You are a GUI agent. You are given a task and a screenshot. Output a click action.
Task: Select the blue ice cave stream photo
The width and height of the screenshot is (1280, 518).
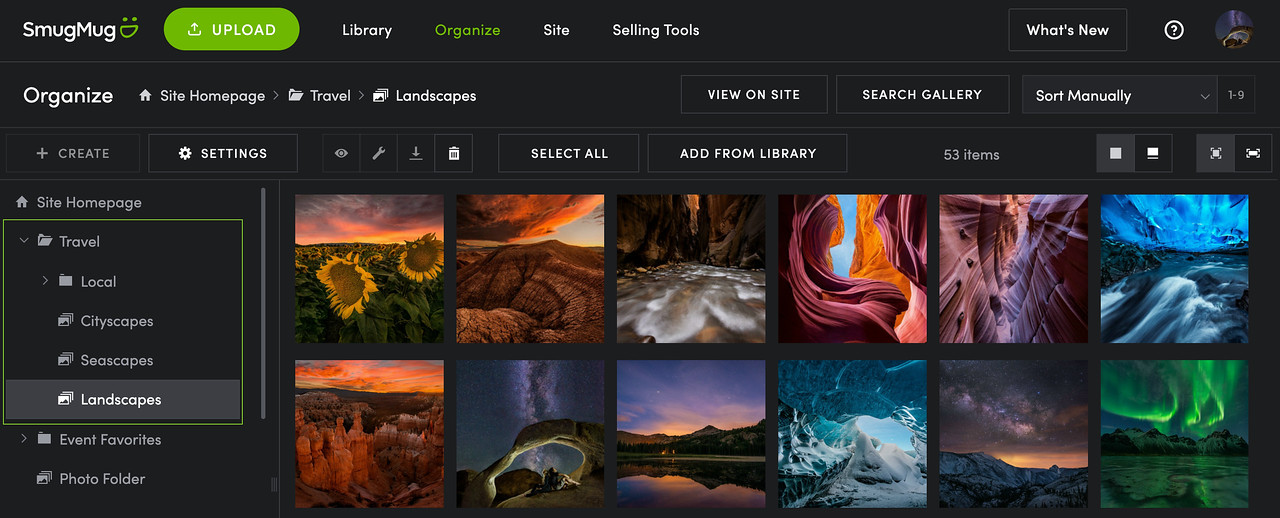pos(1174,269)
